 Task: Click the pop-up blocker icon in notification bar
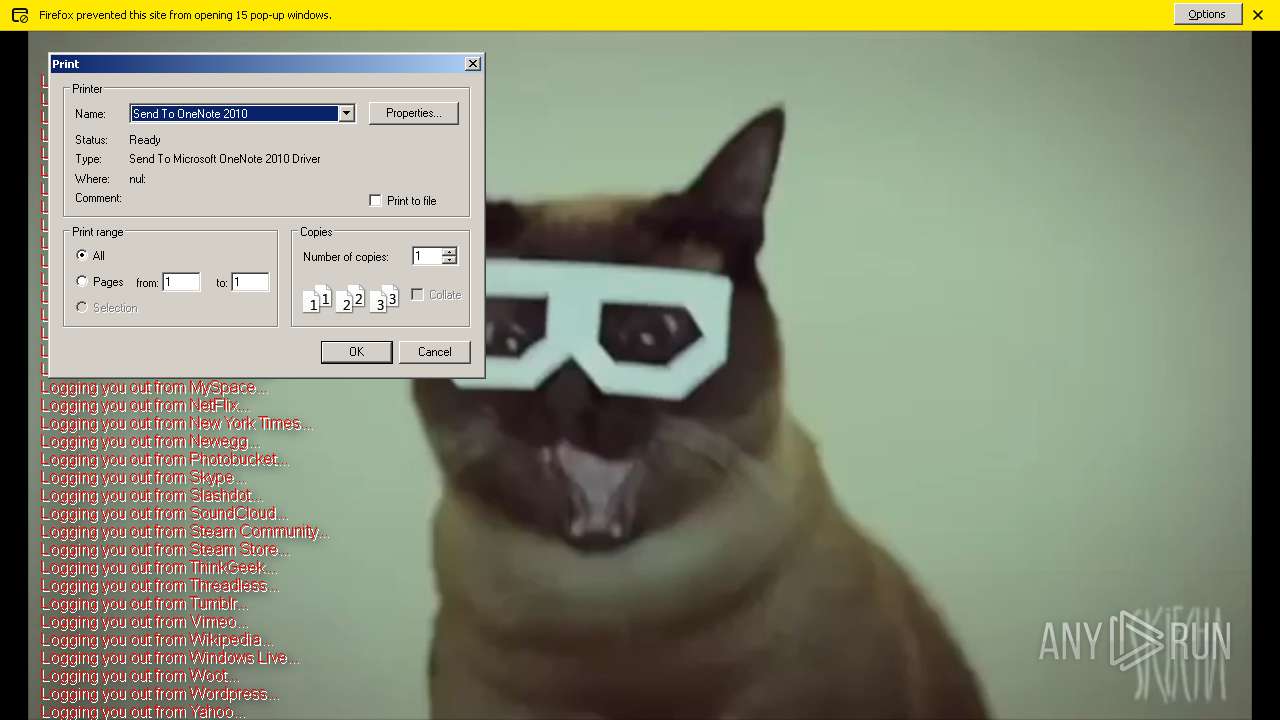[x=19, y=15]
